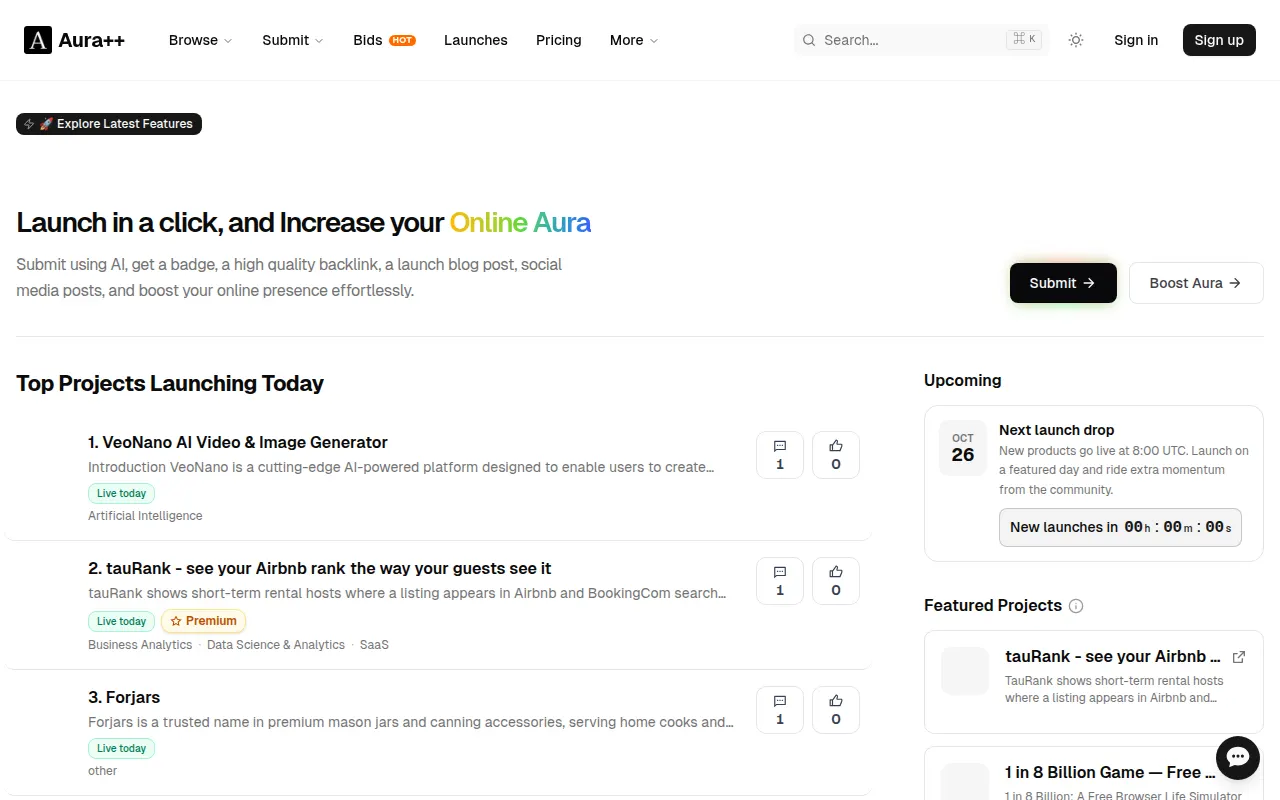Upvote VeoNano AI Video & Image Generator

(836, 455)
